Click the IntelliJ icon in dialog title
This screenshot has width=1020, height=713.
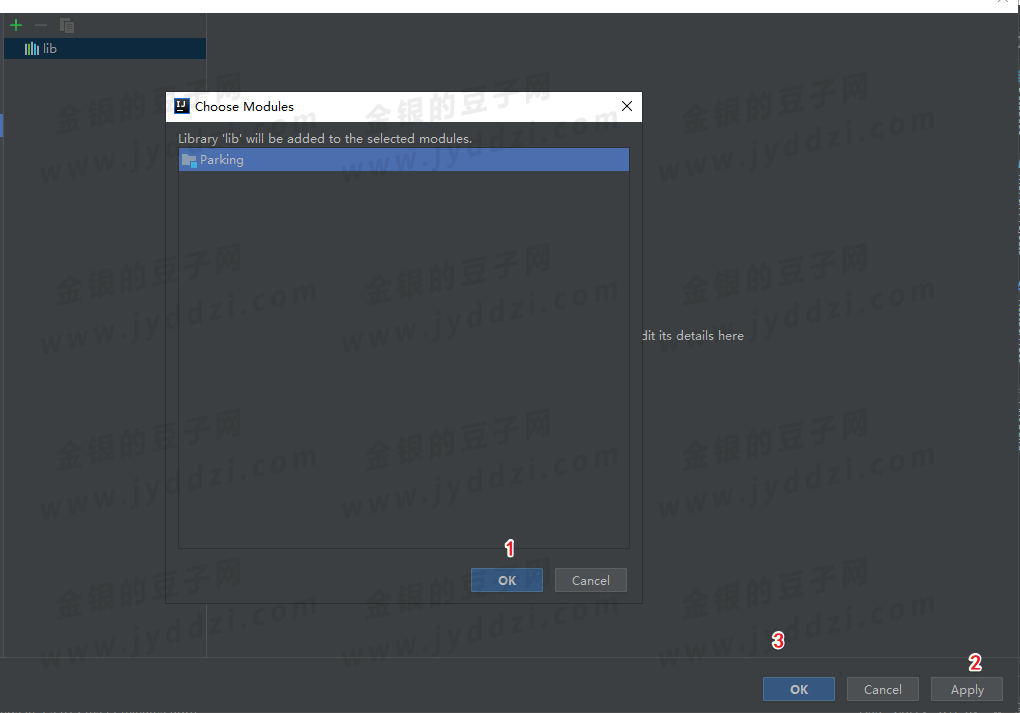(x=182, y=106)
